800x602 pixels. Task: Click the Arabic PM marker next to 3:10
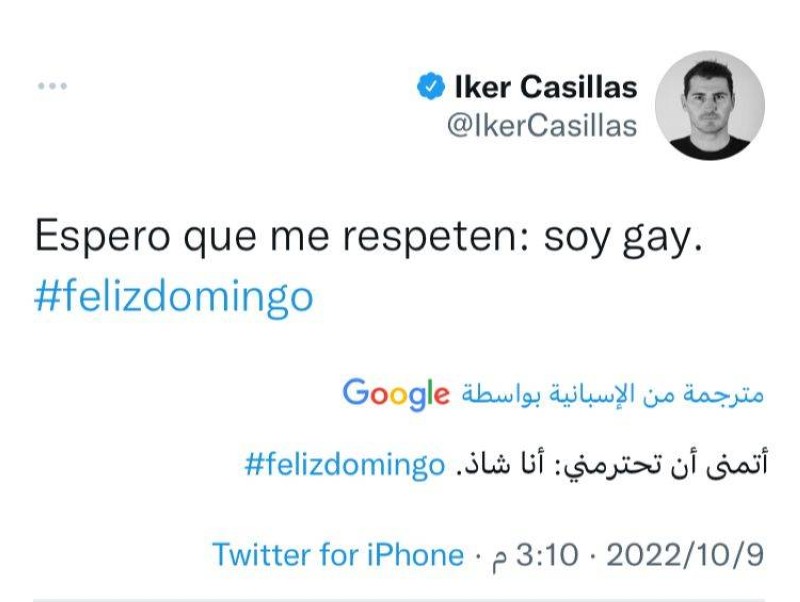pyautogui.click(x=501, y=557)
